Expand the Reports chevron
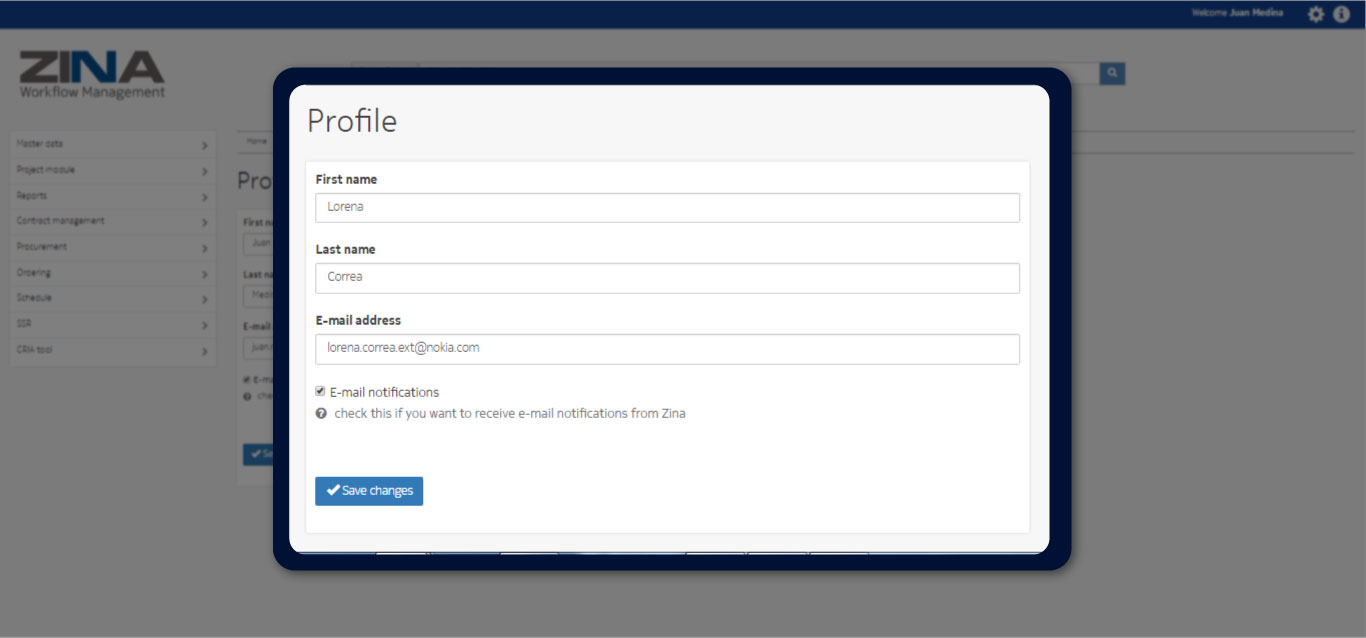The width and height of the screenshot is (1366, 638). click(204, 197)
